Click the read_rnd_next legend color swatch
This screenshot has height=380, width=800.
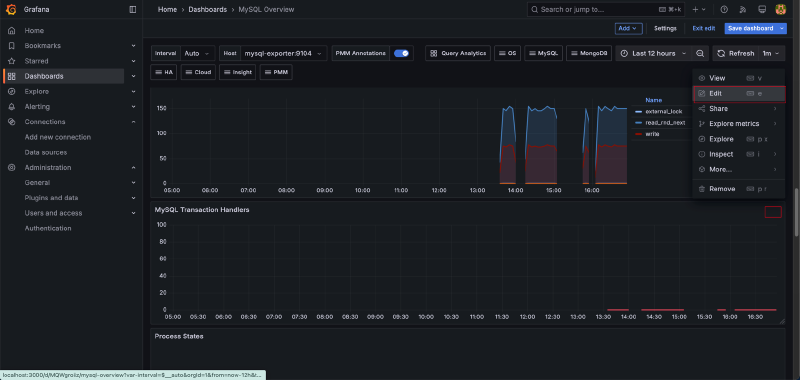pos(638,122)
